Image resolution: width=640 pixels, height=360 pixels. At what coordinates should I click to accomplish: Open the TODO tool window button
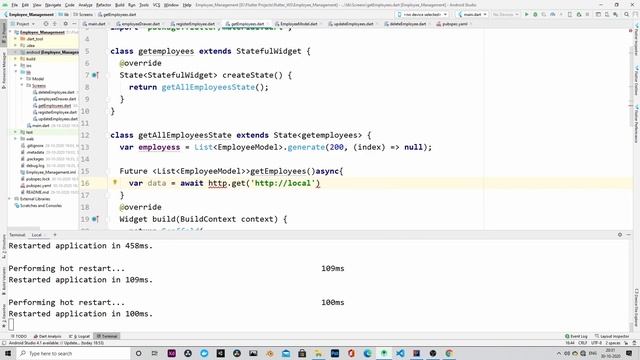[x=19, y=336]
